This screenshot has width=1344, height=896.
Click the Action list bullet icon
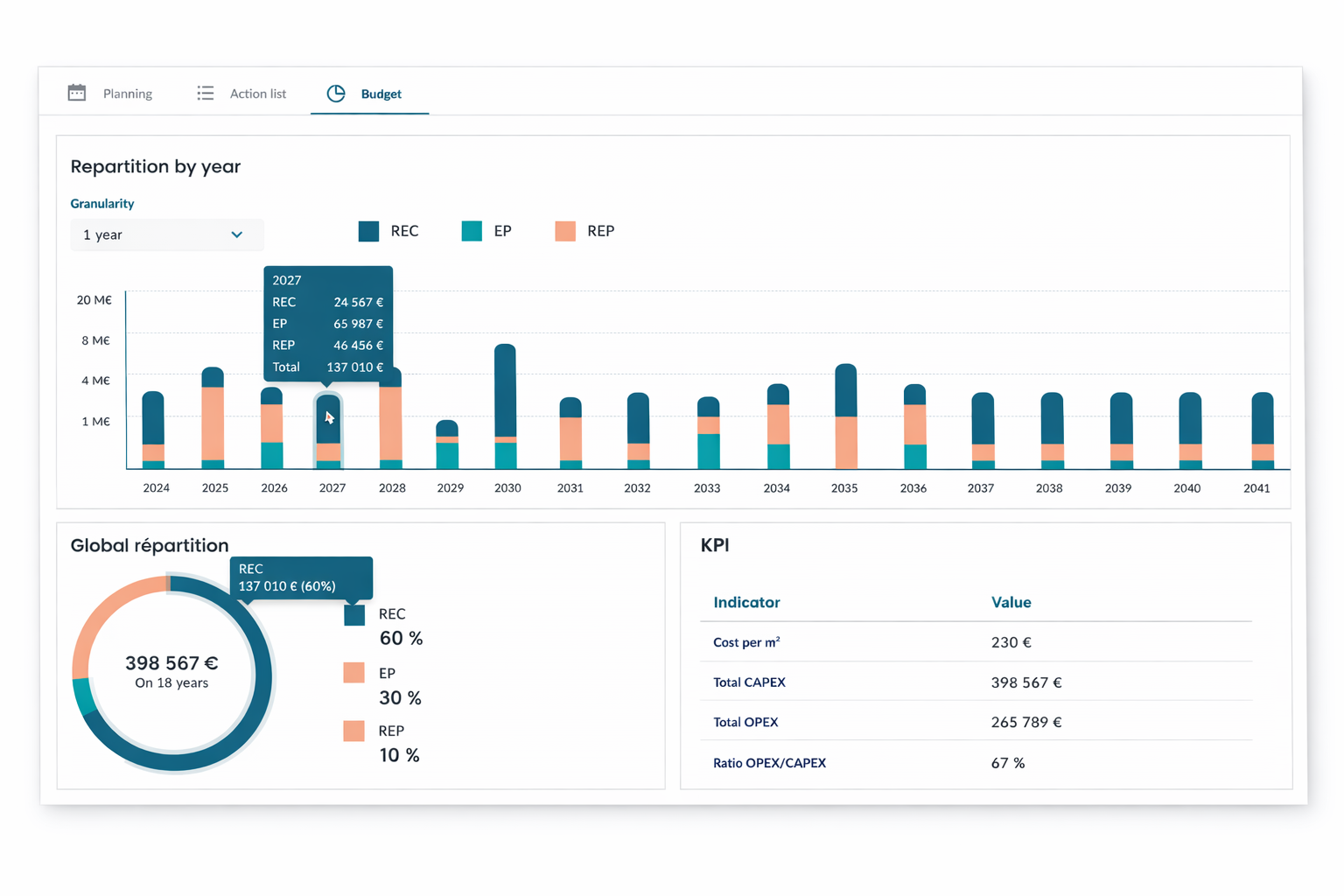[x=205, y=93]
